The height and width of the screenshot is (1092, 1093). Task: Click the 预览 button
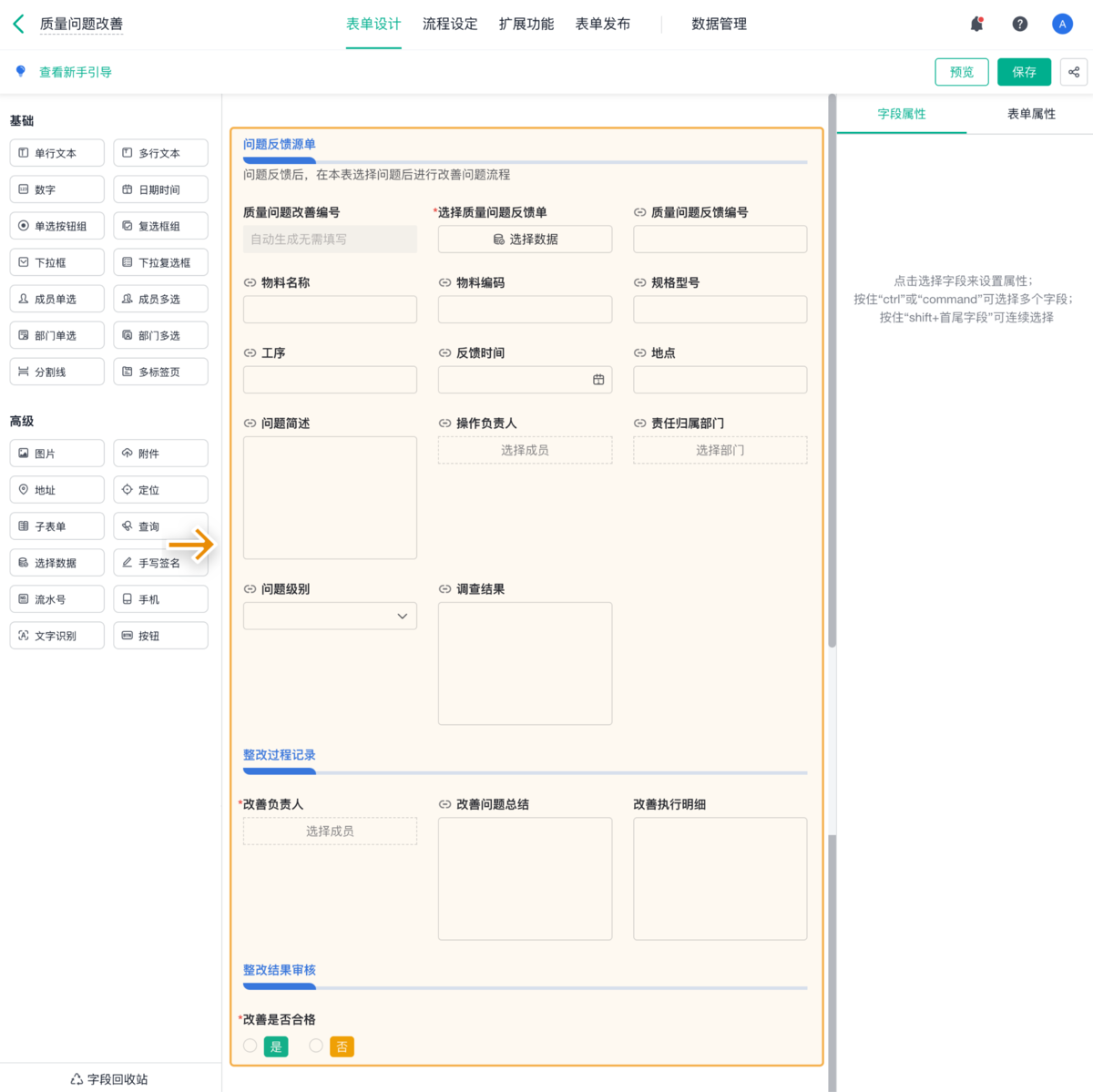[962, 72]
